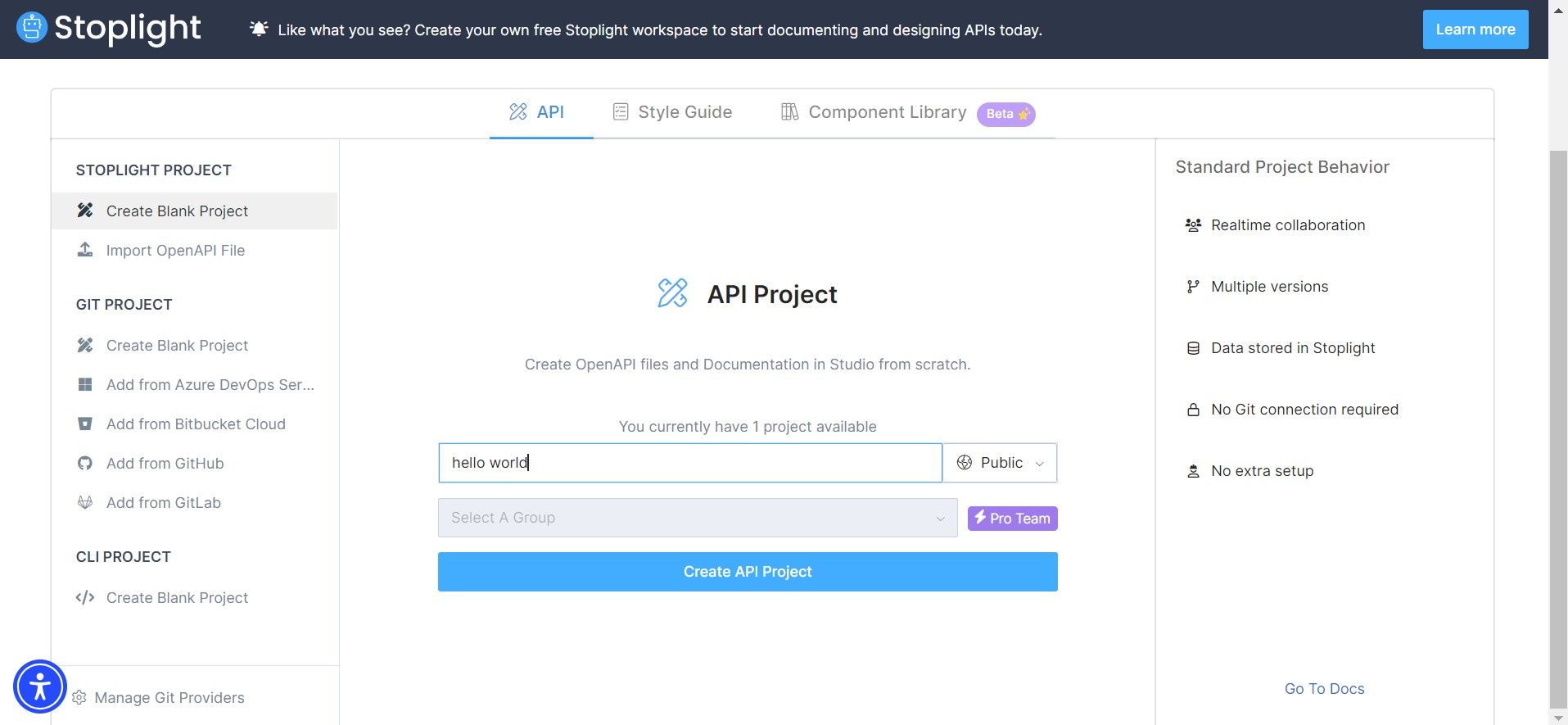
Task: Switch to the API tab
Action: click(x=541, y=112)
